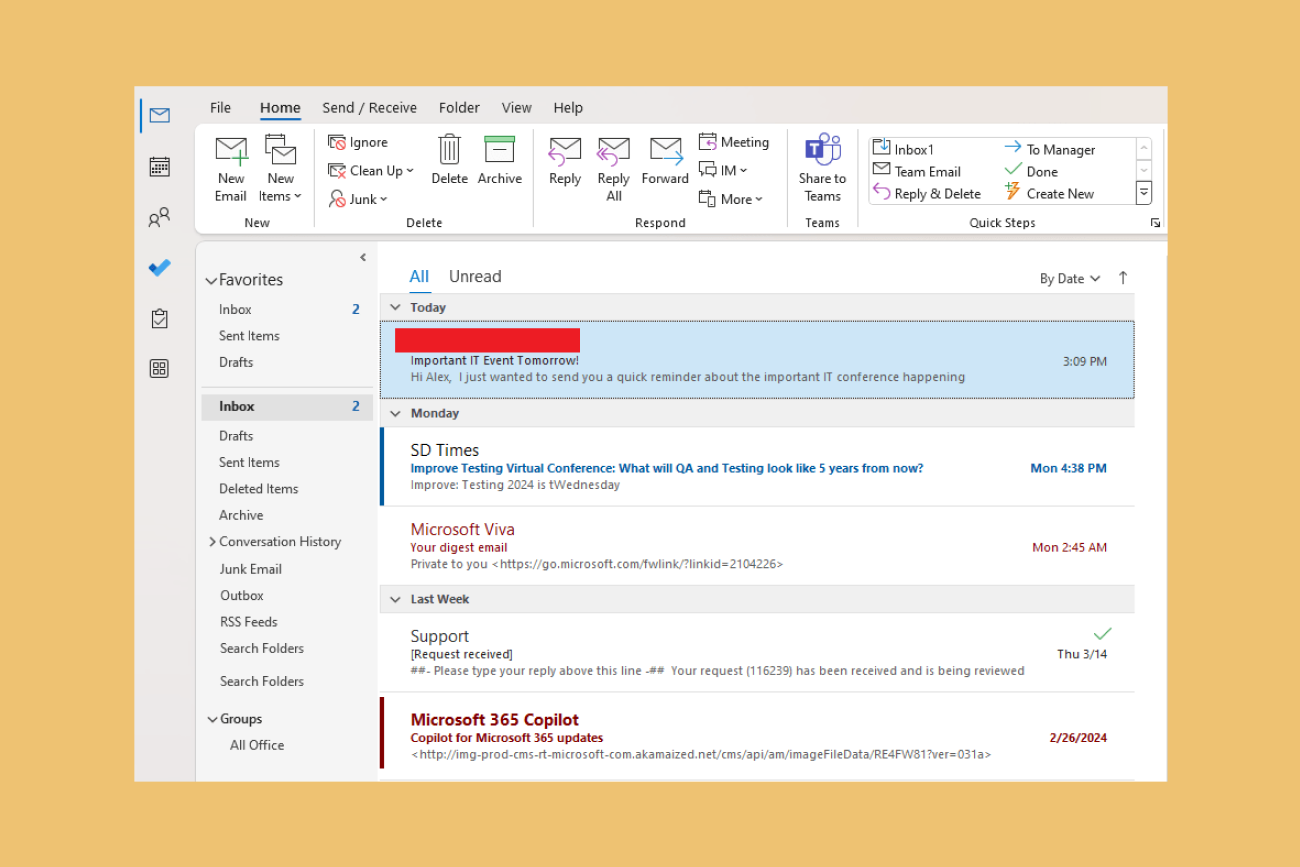Image resolution: width=1300 pixels, height=867 pixels.
Task: Choose Reply All in the ribbon
Action: 614,168
